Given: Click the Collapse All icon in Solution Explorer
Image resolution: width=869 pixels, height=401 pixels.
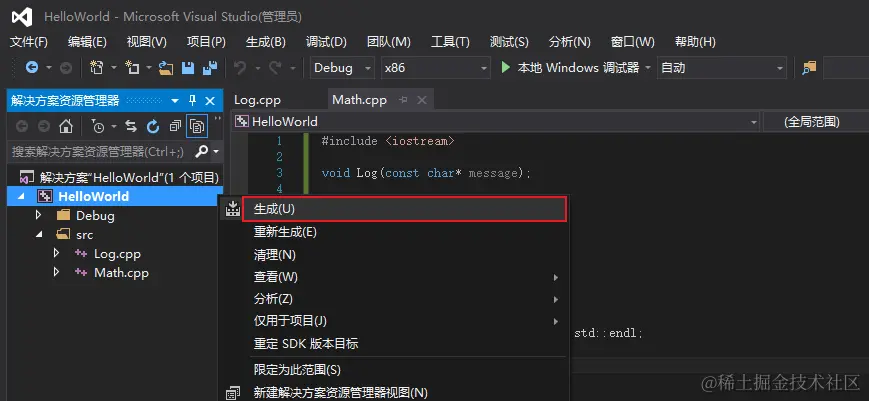Looking at the screenshot, I should 175,126.
